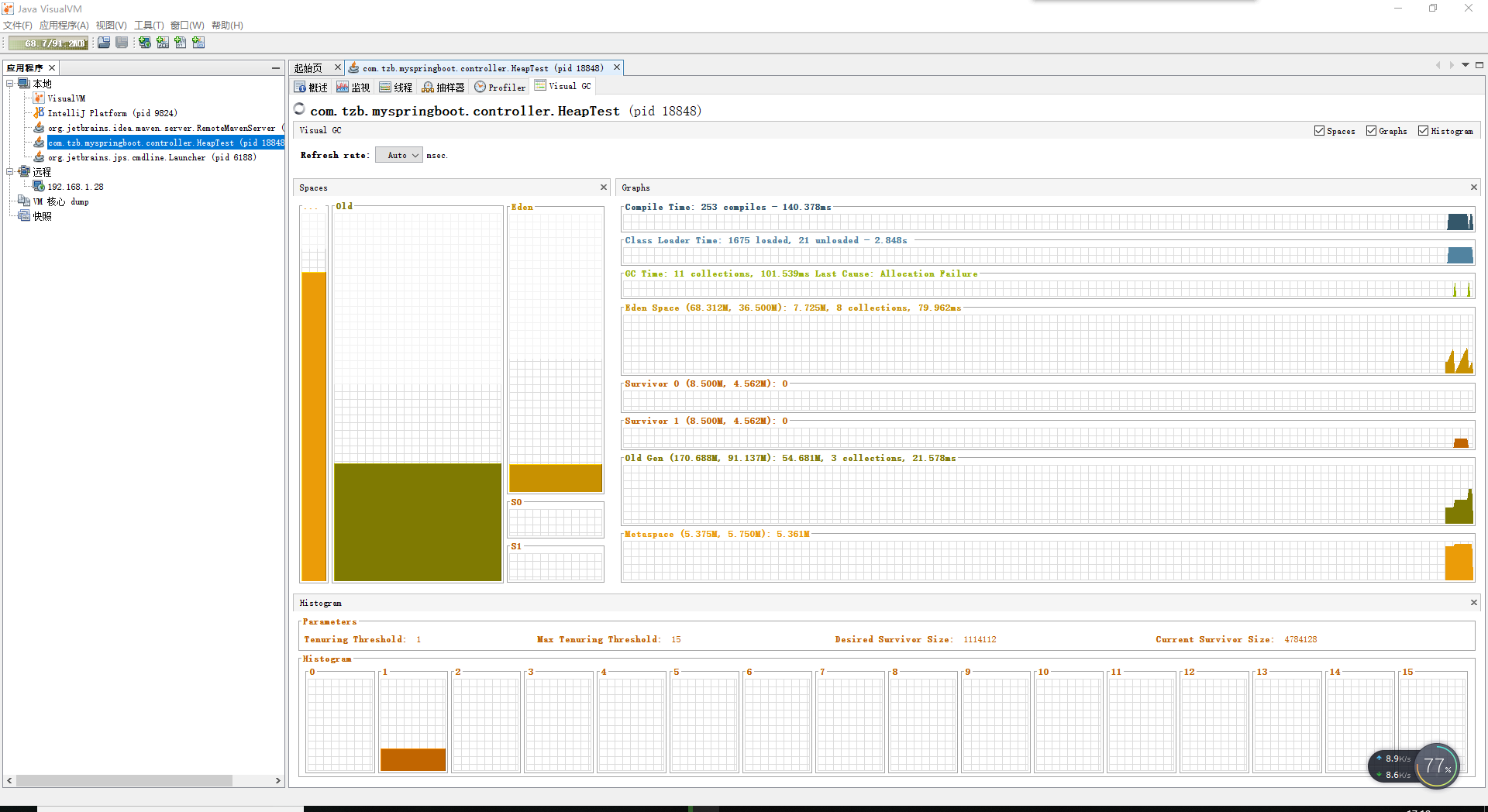
Task: Open the 应用程序(A) menu
Action: point(64,26)
